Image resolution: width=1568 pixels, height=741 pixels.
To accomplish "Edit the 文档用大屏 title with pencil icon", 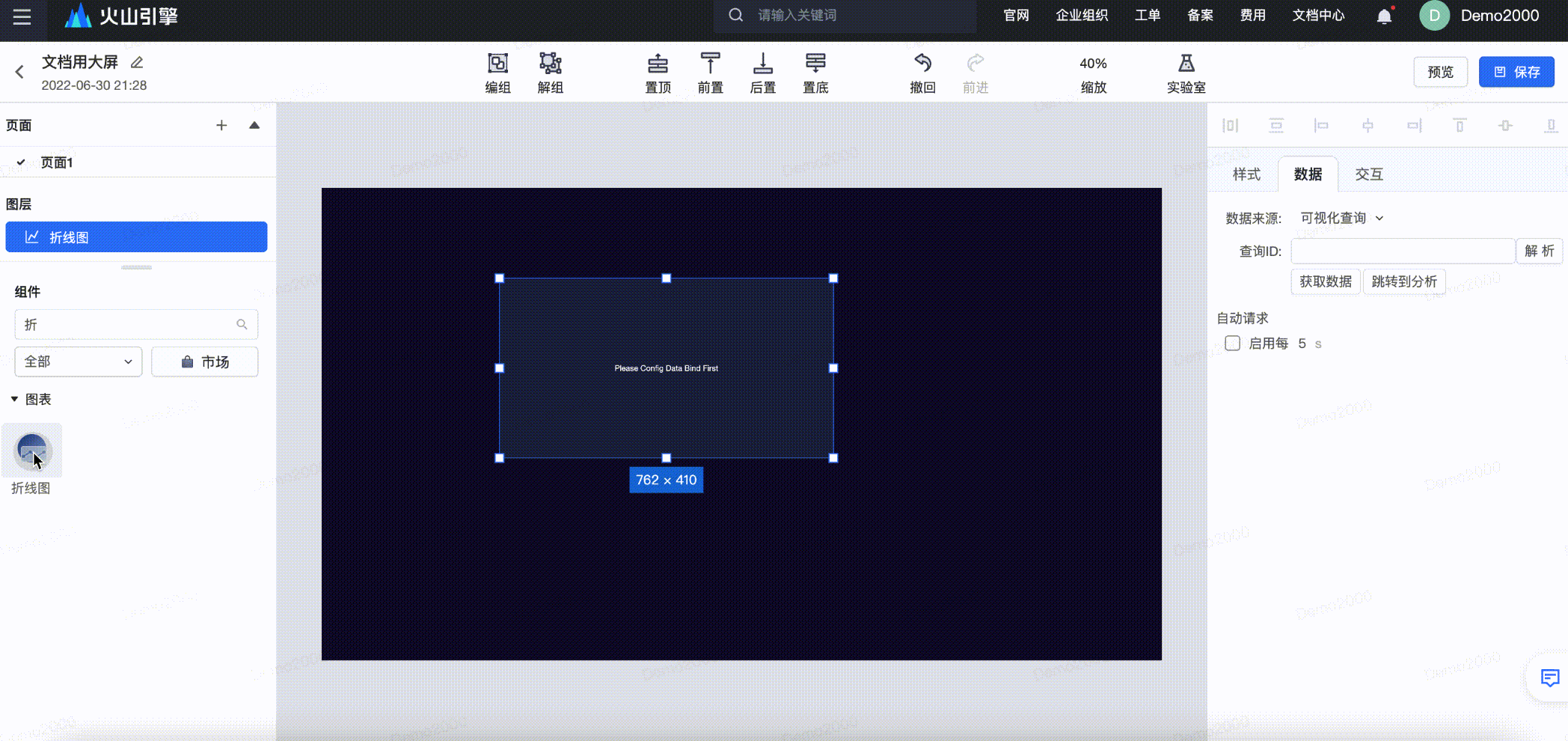I will pos(137,62).
